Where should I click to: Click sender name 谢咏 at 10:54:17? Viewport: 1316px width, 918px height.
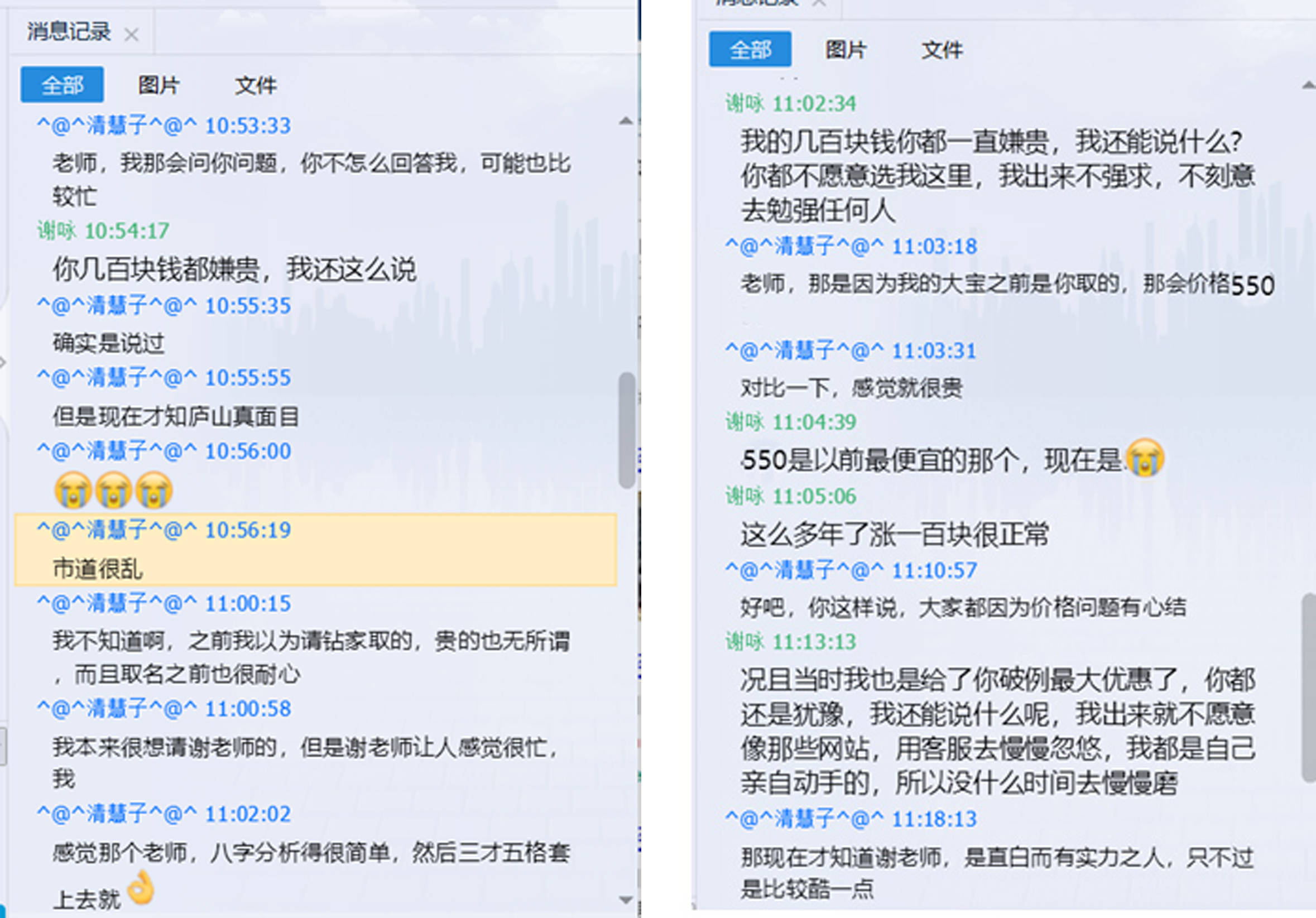click(56, 231)
